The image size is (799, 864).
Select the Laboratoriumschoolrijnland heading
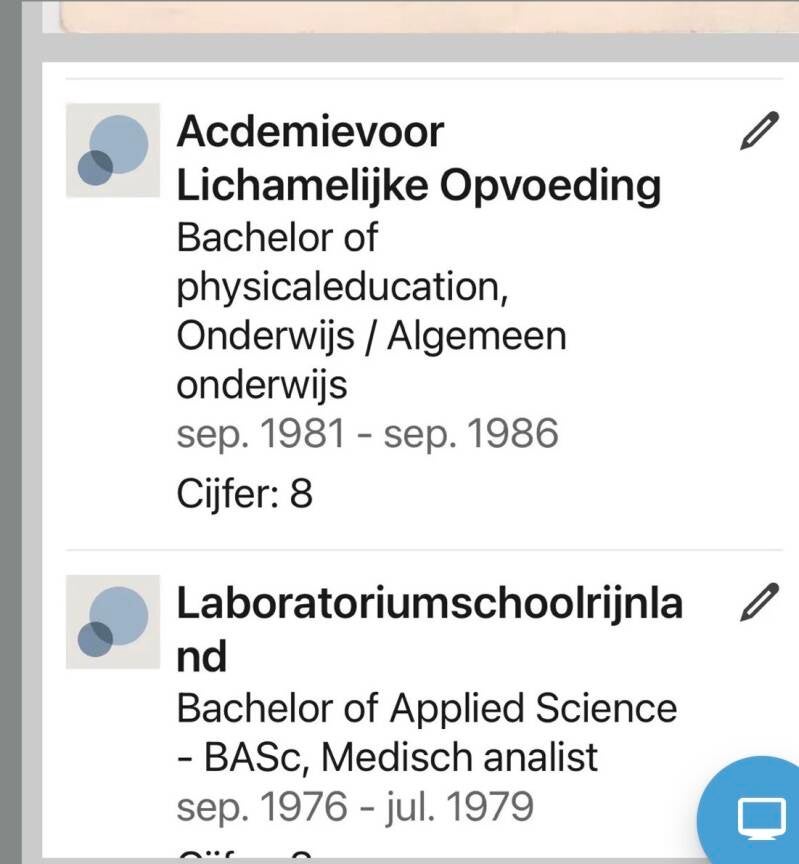point(430,630)
